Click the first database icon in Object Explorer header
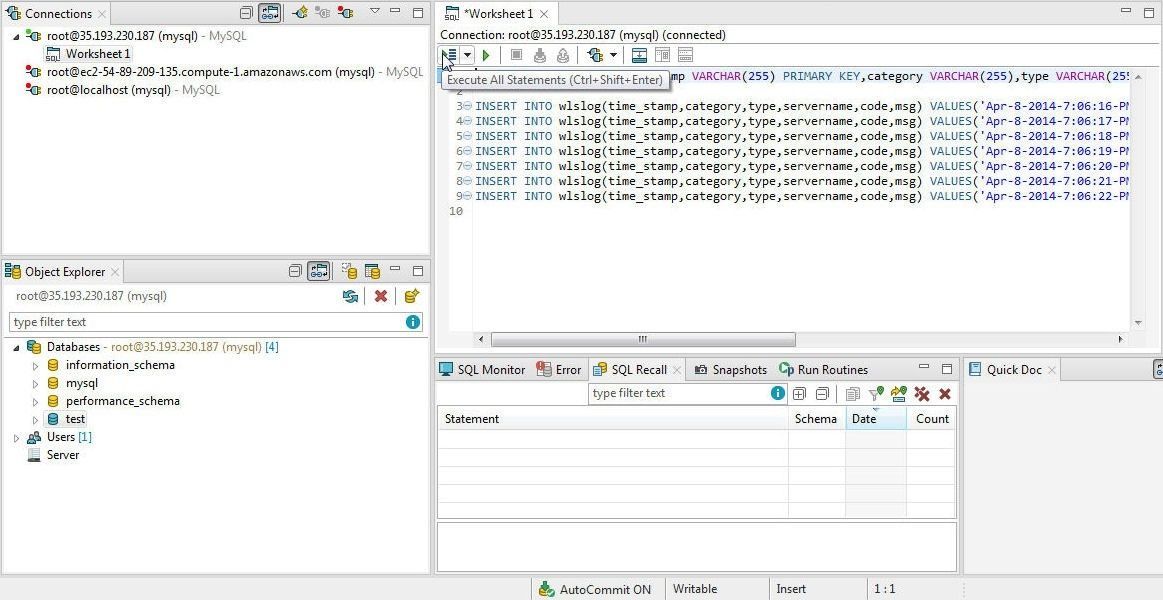Screen dimensions: 1163x600 tap(349, 271)
